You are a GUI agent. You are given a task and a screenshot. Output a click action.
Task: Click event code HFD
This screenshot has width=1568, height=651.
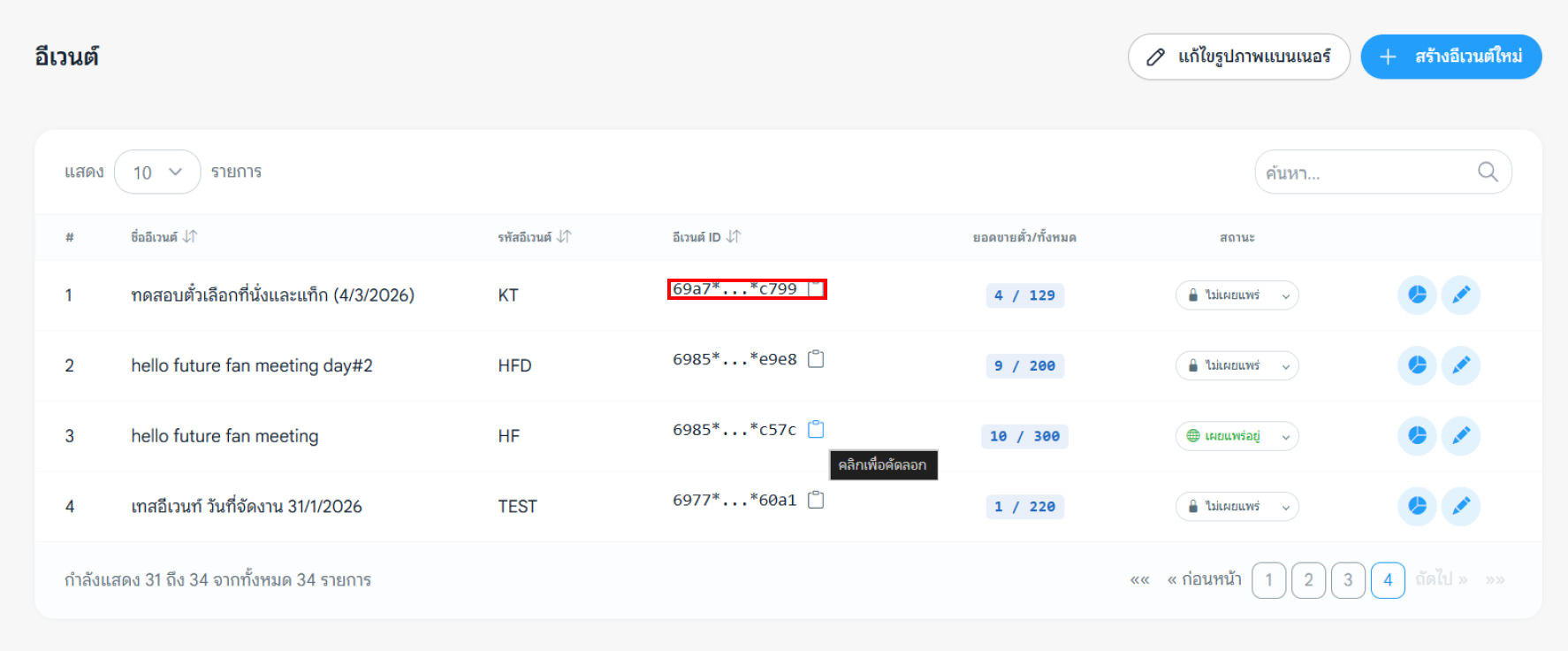[514, 365]
